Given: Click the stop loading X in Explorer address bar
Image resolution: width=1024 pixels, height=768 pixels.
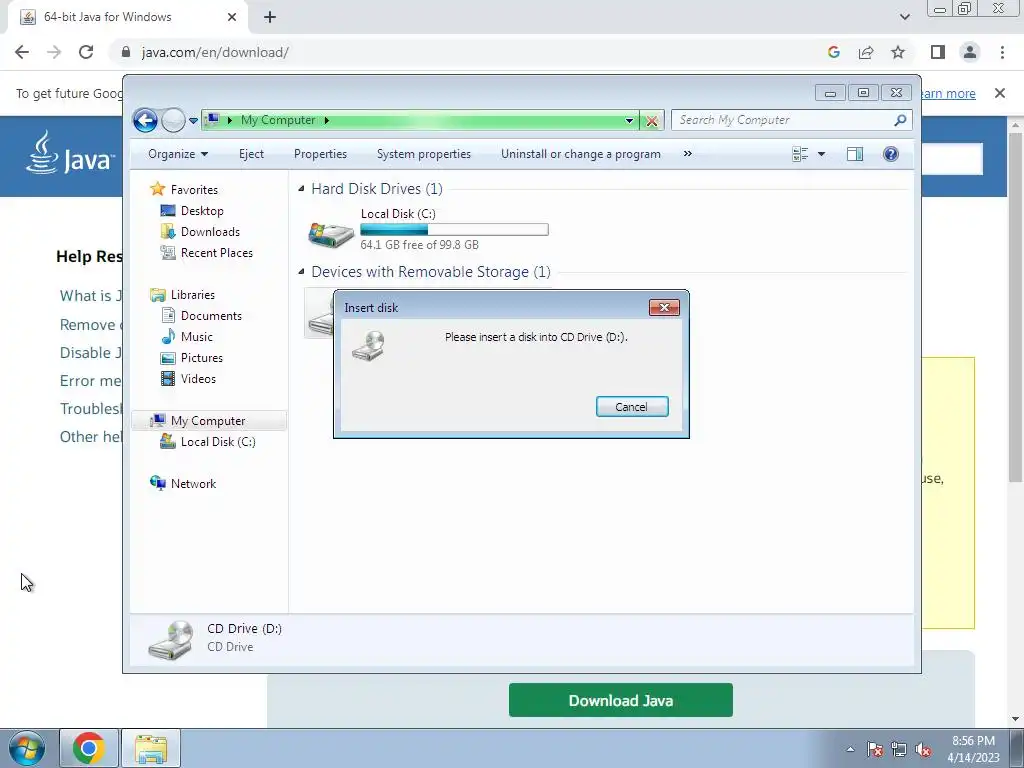Looking at the screenshot, I should point(652,121).
